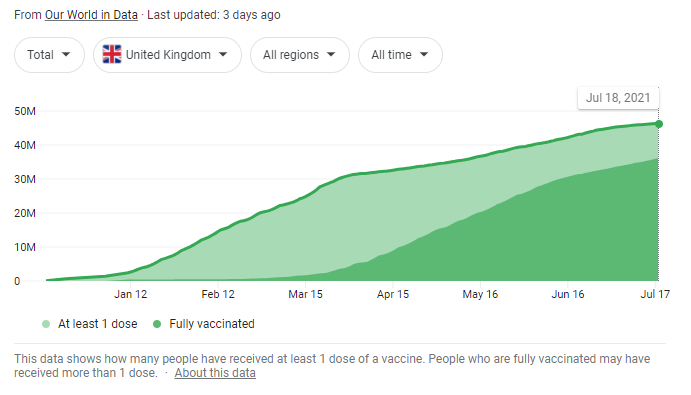Click the Feb 12 axis label
691x395 pixels.
pos(218,294)
